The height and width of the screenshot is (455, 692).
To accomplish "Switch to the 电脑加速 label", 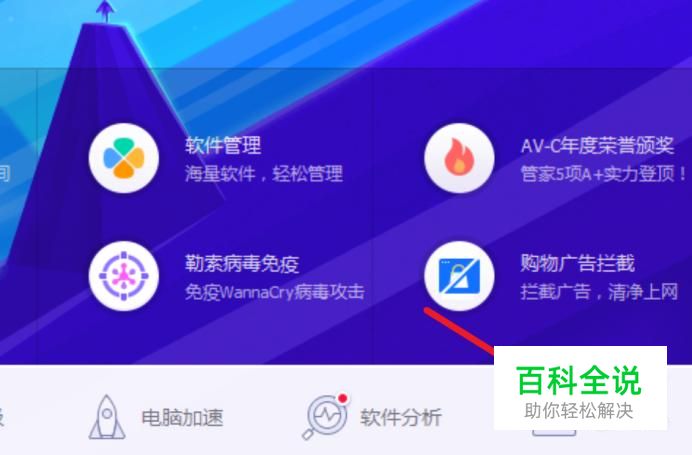I will tap(182, 417).
